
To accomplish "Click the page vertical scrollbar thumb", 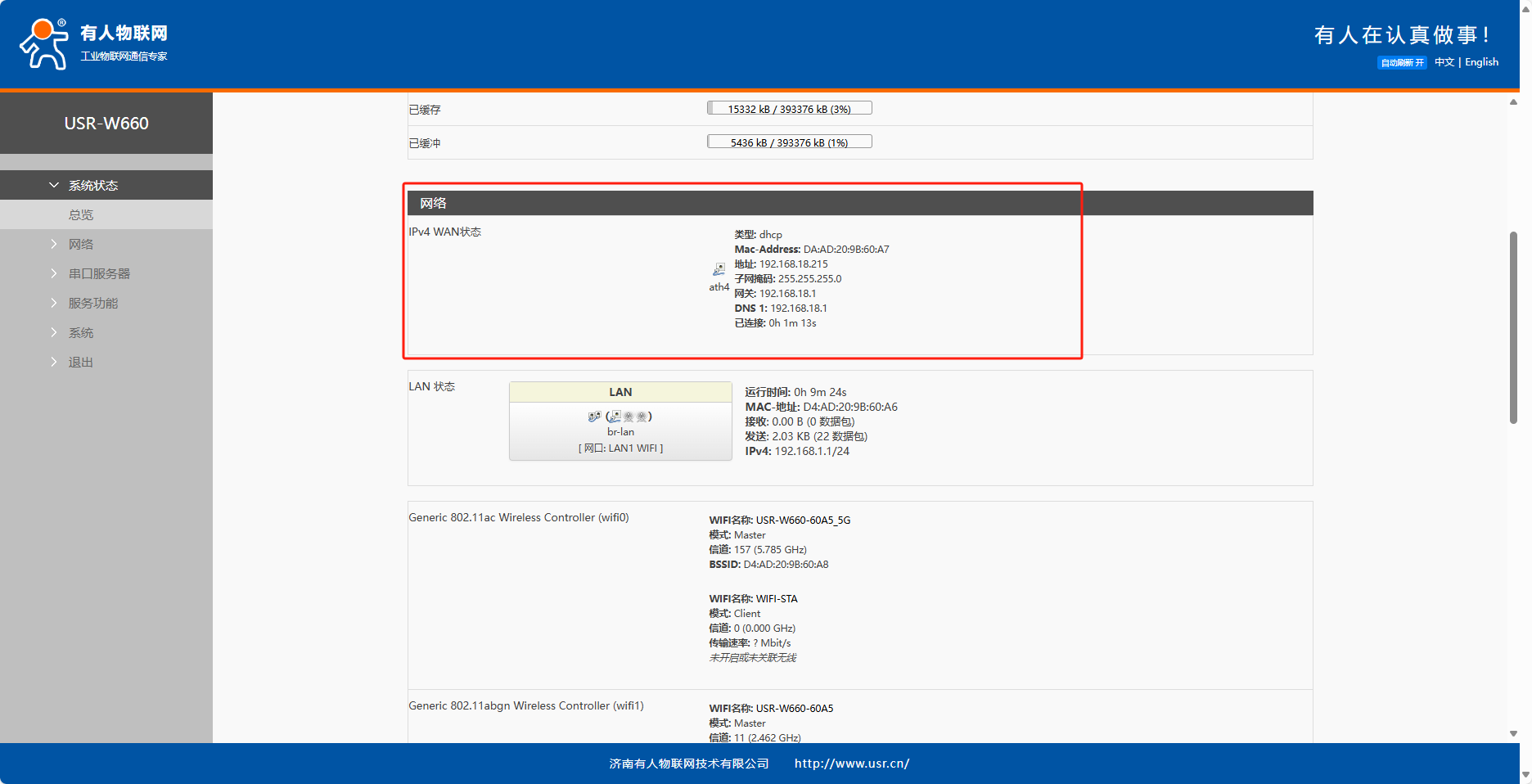I will (1513, 327).
